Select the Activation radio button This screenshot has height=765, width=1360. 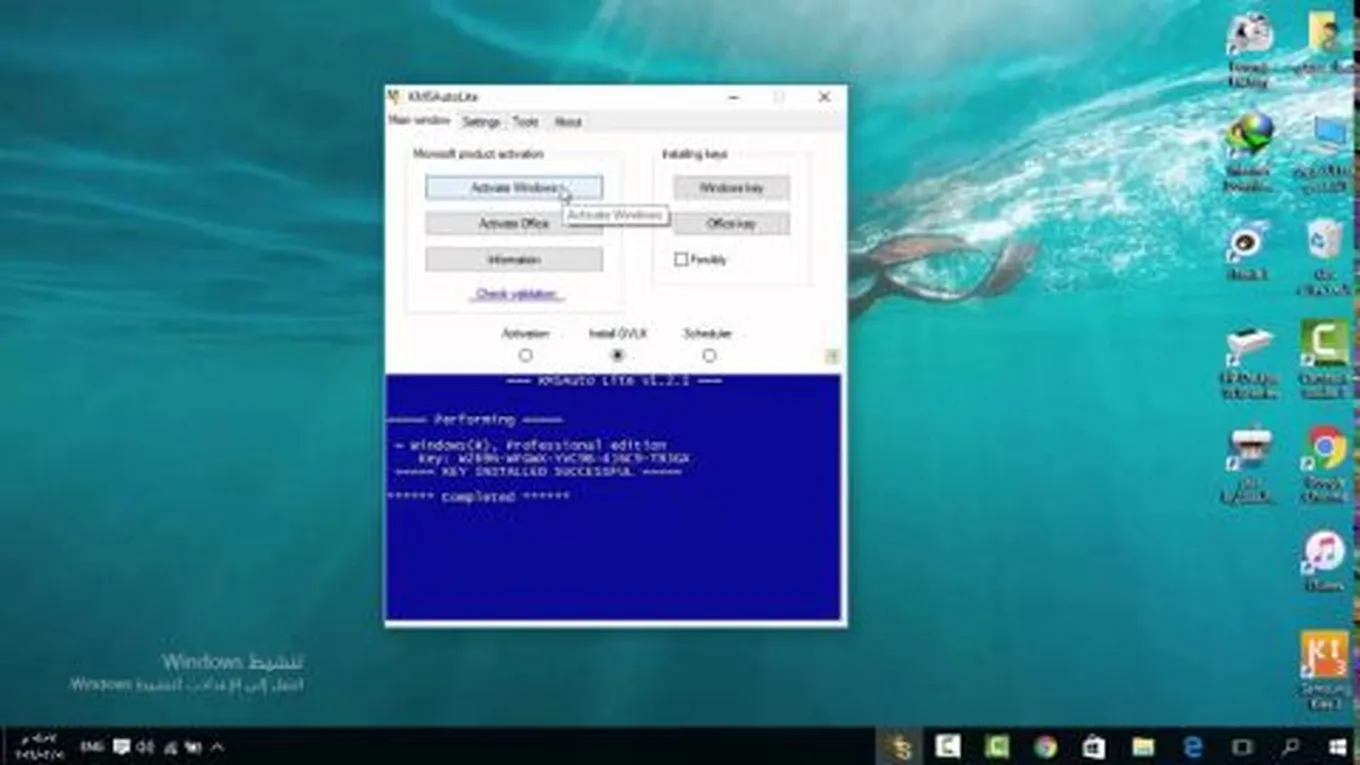[525, 355]
